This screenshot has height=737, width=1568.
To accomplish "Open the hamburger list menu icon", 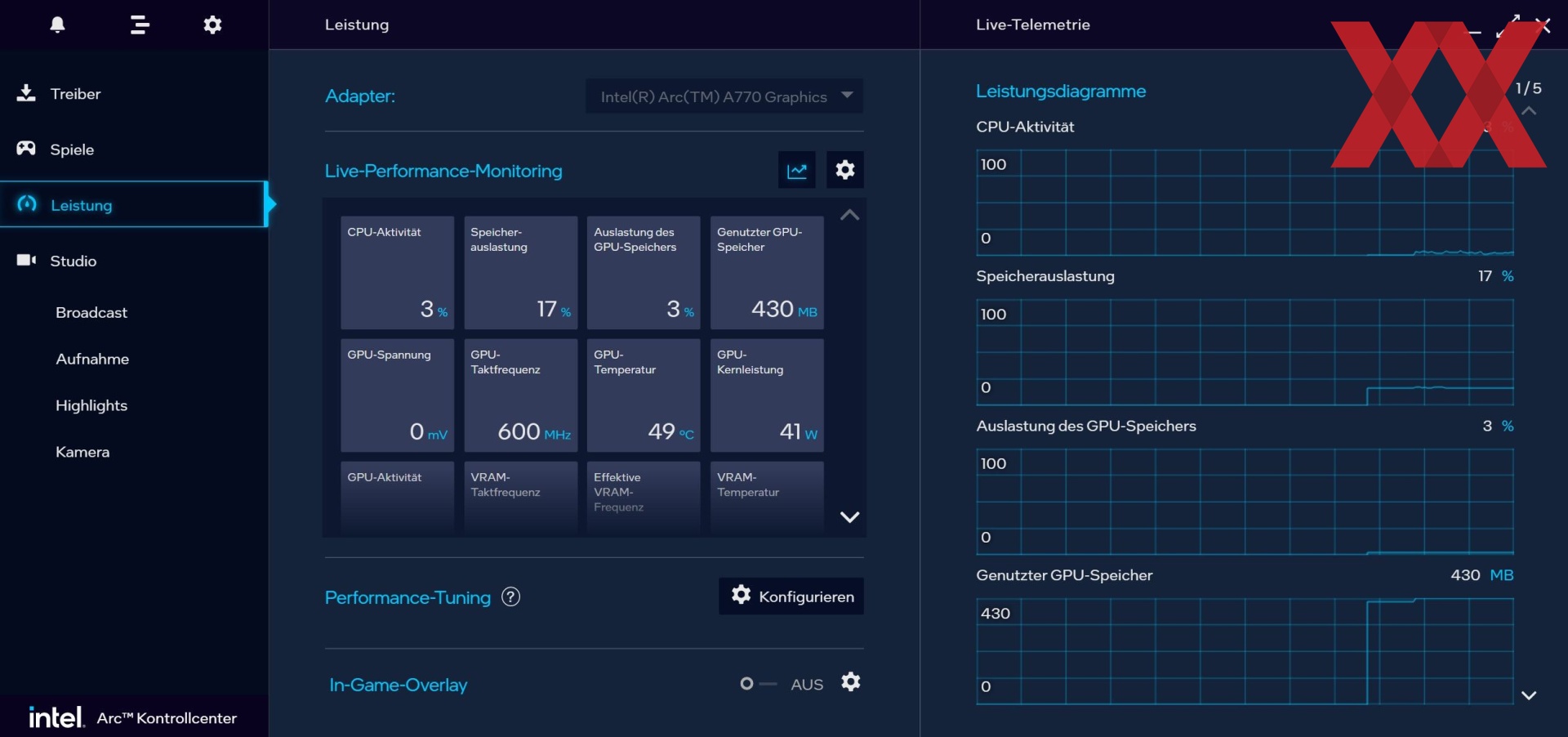I will (140, 25).
